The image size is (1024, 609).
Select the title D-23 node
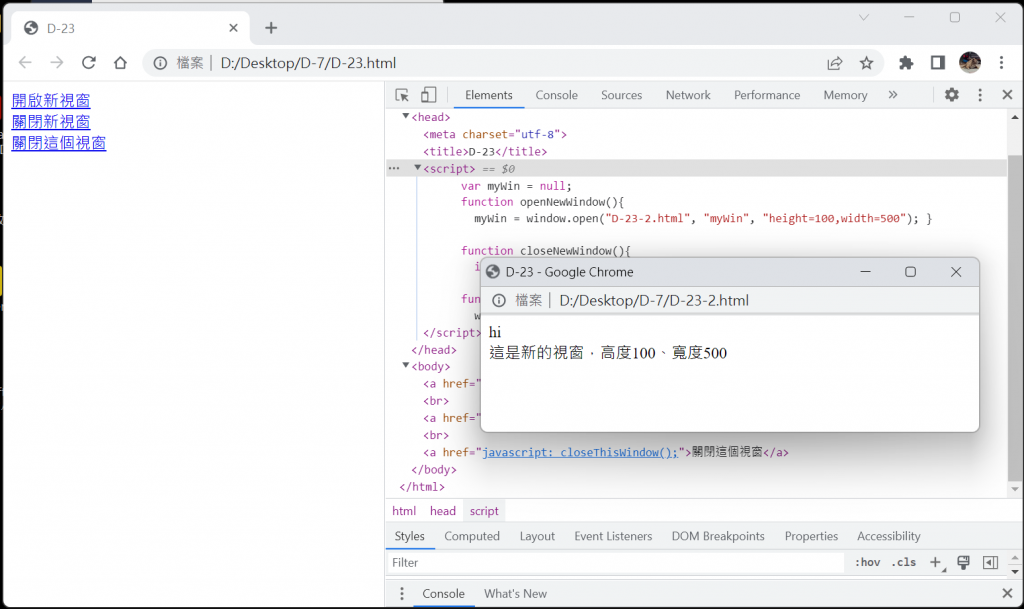(485, 151)
